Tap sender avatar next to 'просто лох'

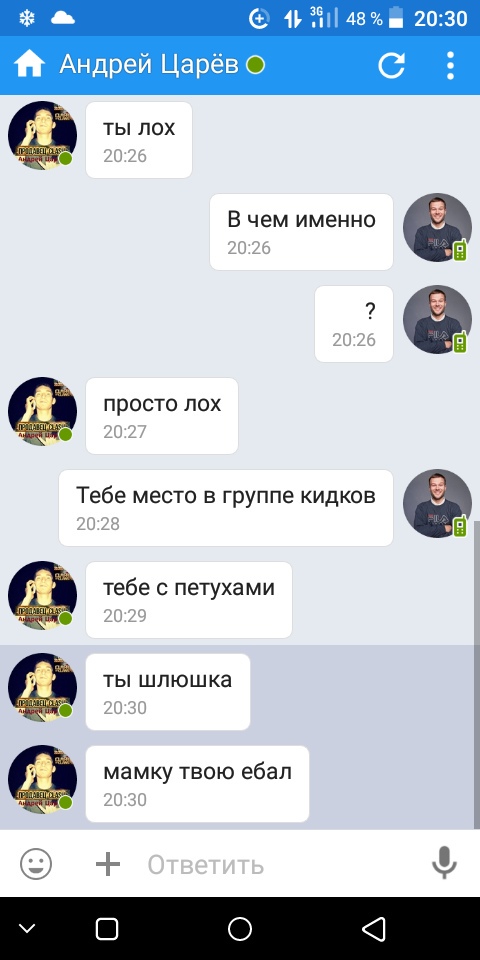pyautogui.click(x=42, y=411)
